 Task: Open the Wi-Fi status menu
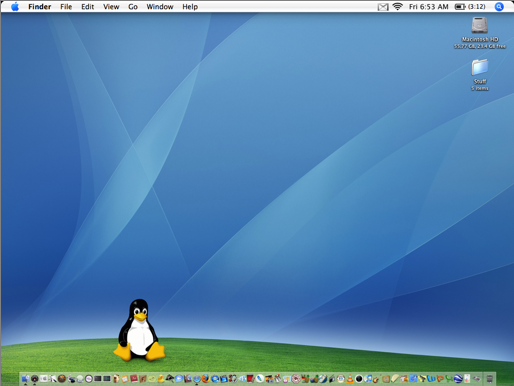397,6
